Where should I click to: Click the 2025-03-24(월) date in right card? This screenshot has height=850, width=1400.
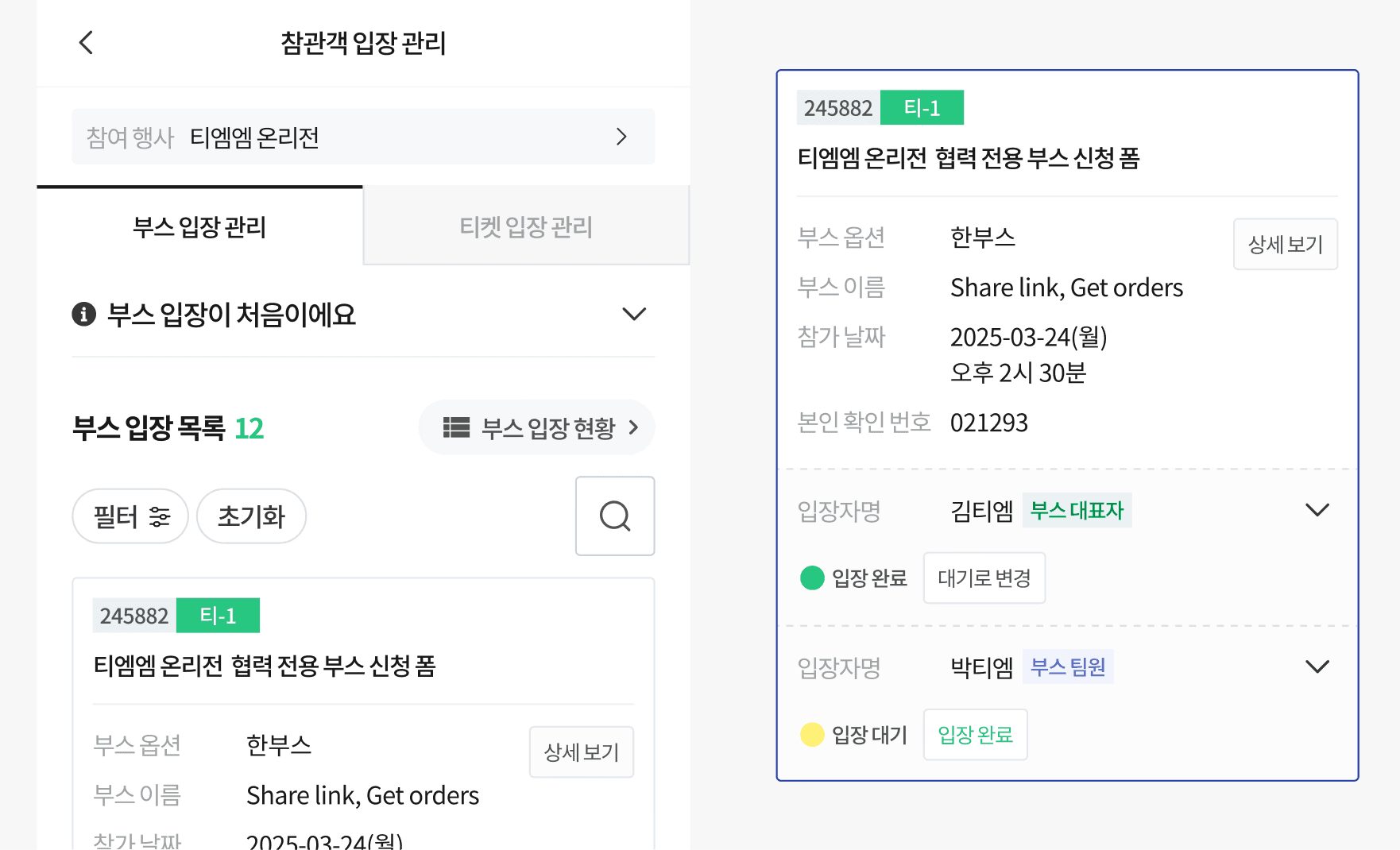point(1029,337)
